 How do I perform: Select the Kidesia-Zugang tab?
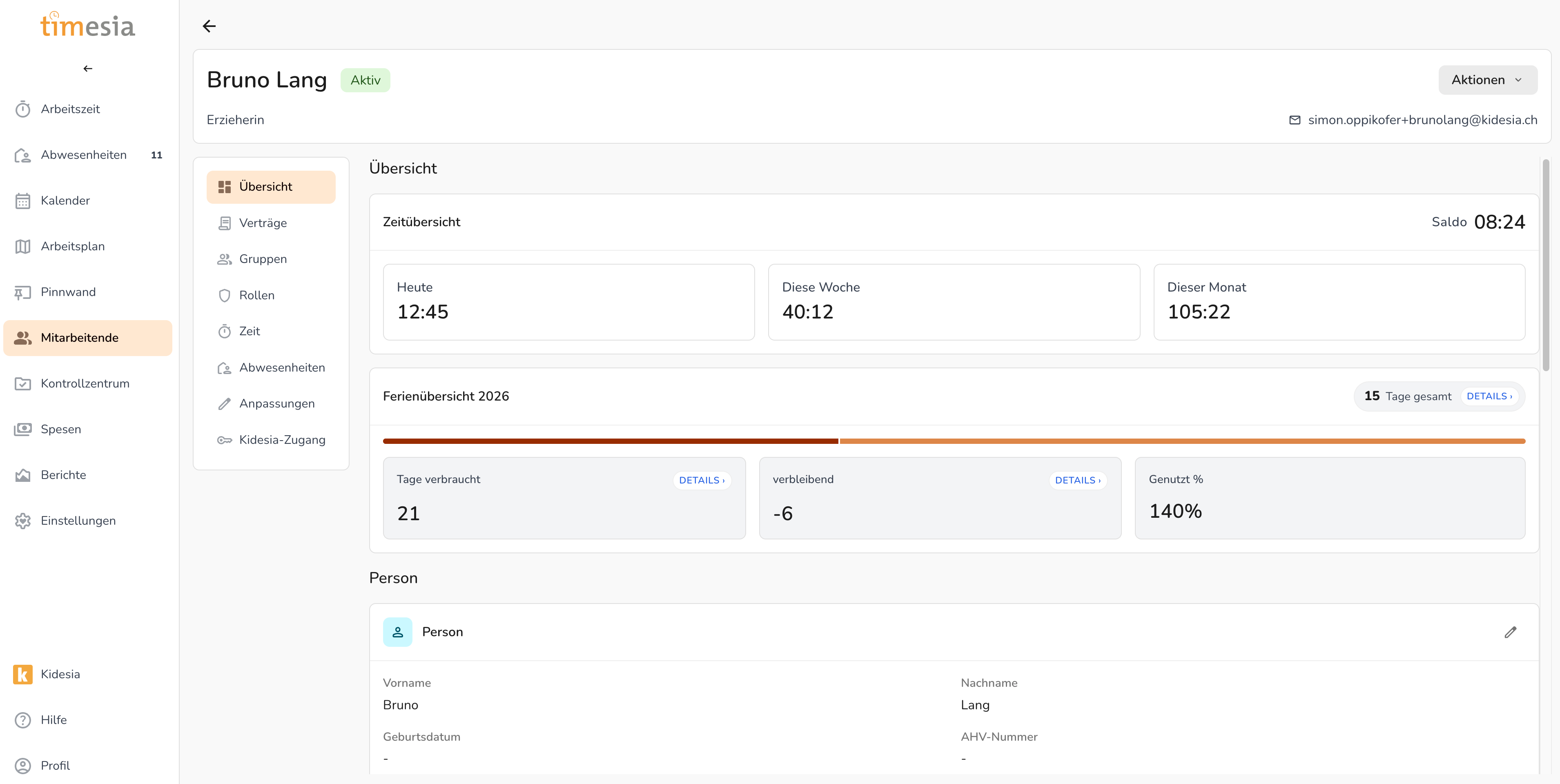point(282,439)
